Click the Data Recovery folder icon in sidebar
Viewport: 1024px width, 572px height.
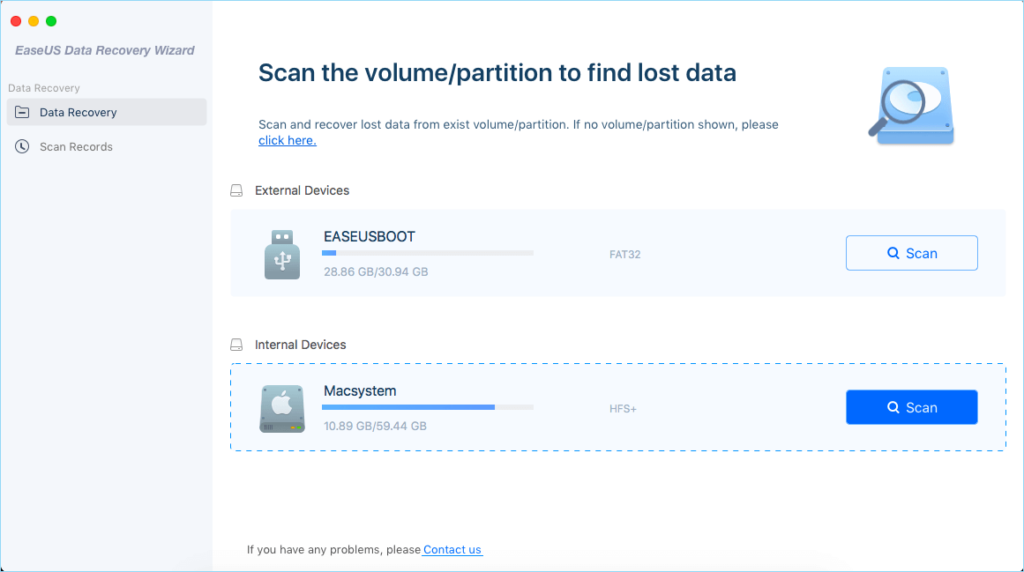pyautogui.click(x=22, y=113)
